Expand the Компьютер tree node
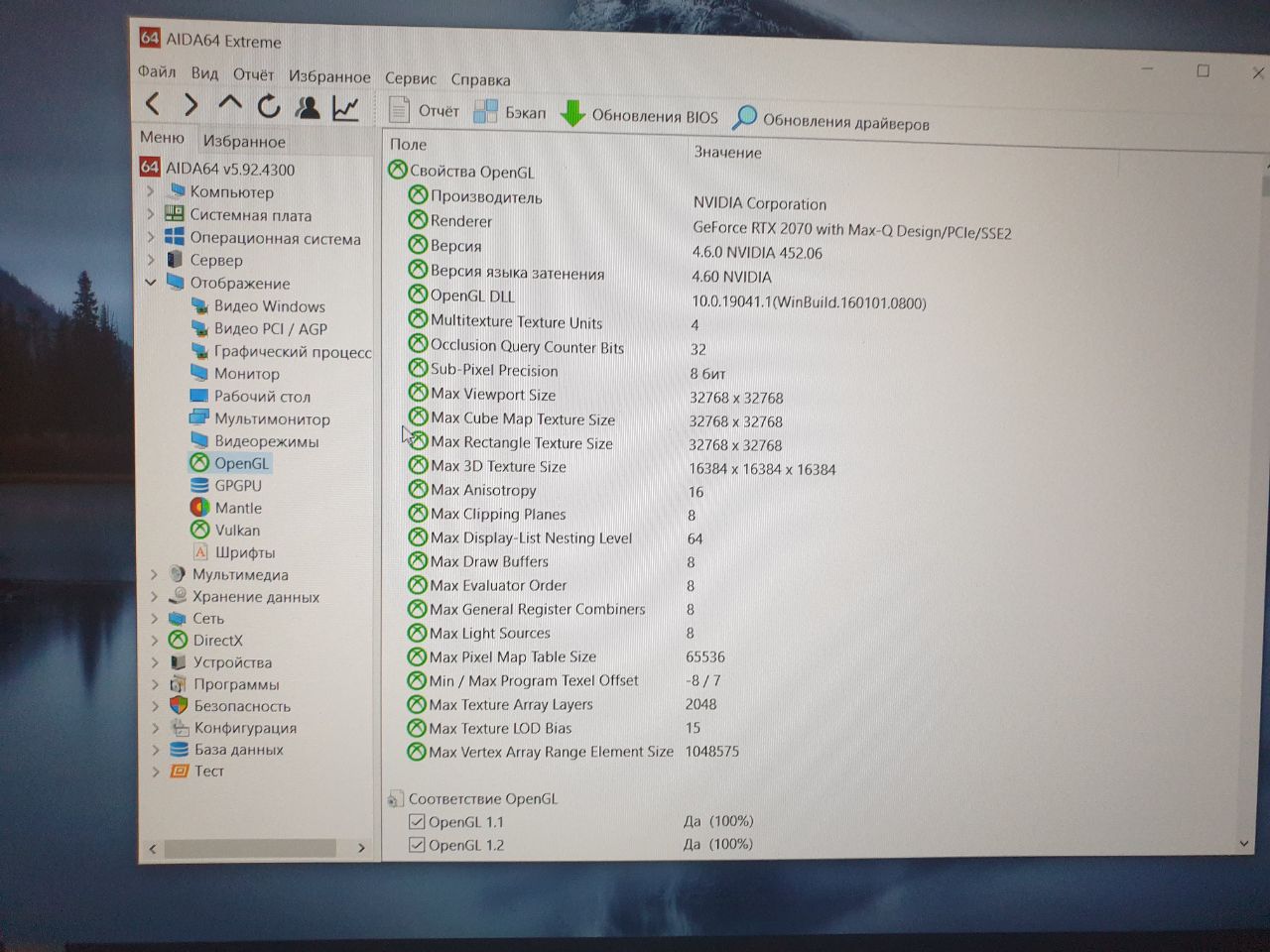 [x=151, y=190]
